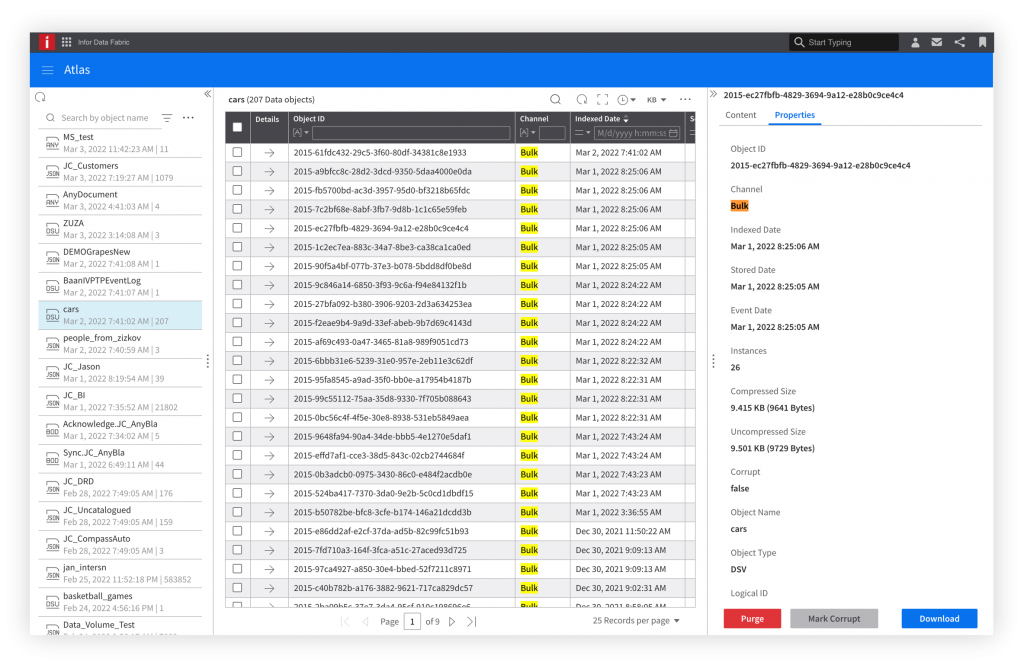Image resolution: width=1024 pixels, height=665 pixels.
Task: Collapse the right properties panel
Action: pos(713,95)
